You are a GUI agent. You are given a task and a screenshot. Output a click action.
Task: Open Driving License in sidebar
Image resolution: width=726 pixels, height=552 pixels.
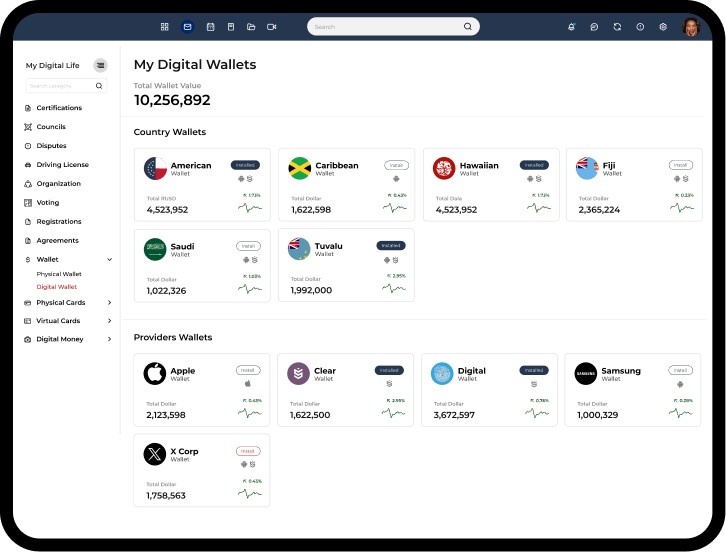[x=62, y=165]
